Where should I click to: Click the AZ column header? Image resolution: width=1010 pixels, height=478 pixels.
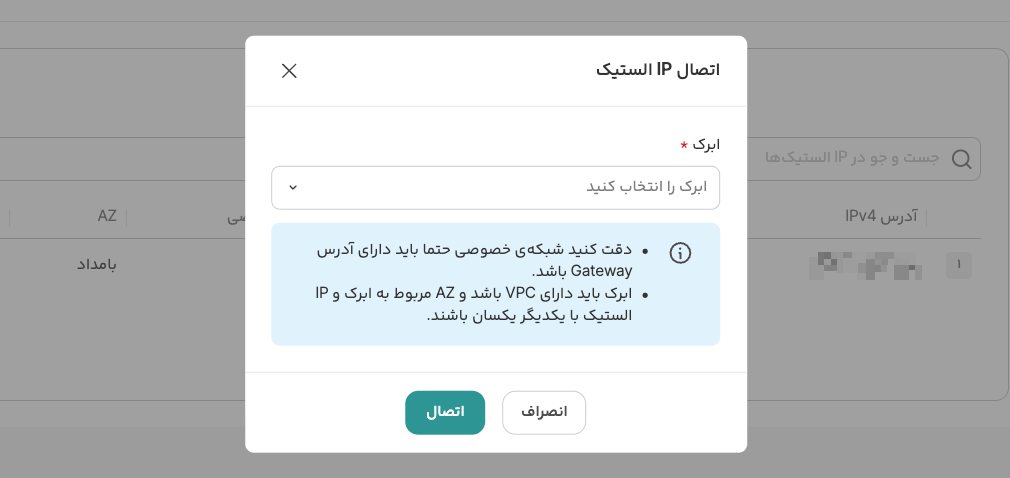point(107,216)
